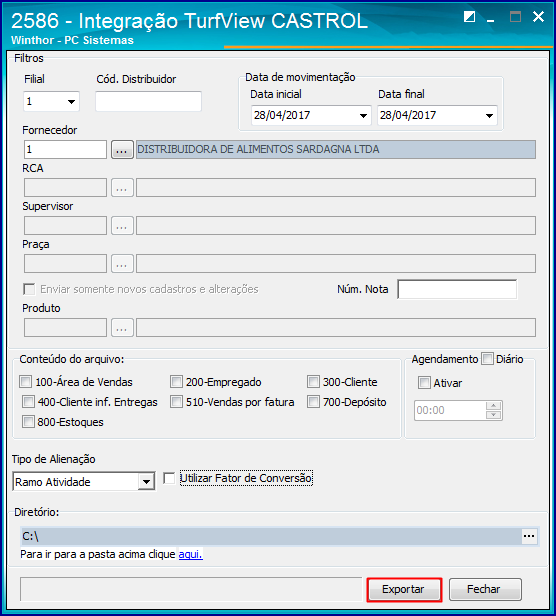Screen dimensions: 556x616
Task: Open Produto search ellipsis button
Action: (x=122, y=328)
